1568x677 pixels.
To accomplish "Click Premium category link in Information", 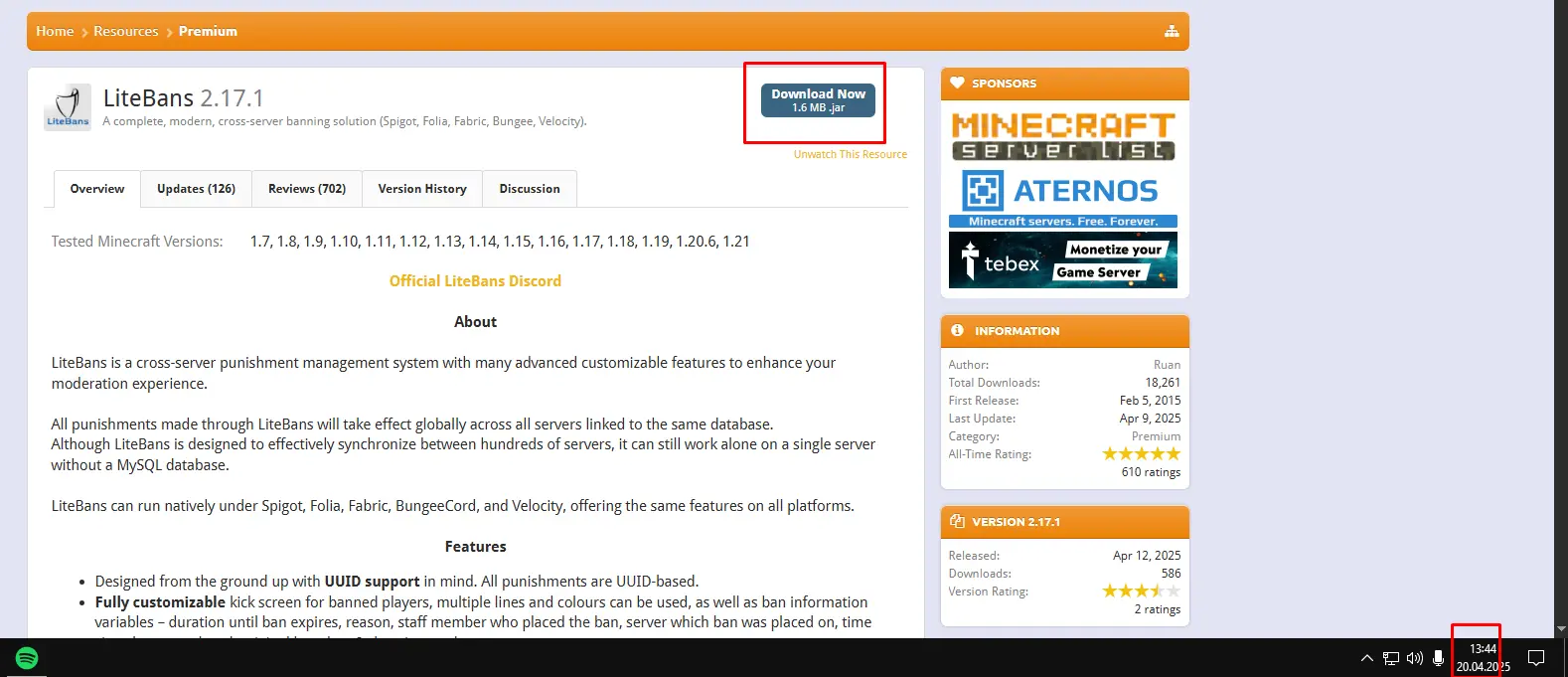I will (1157, 436).
